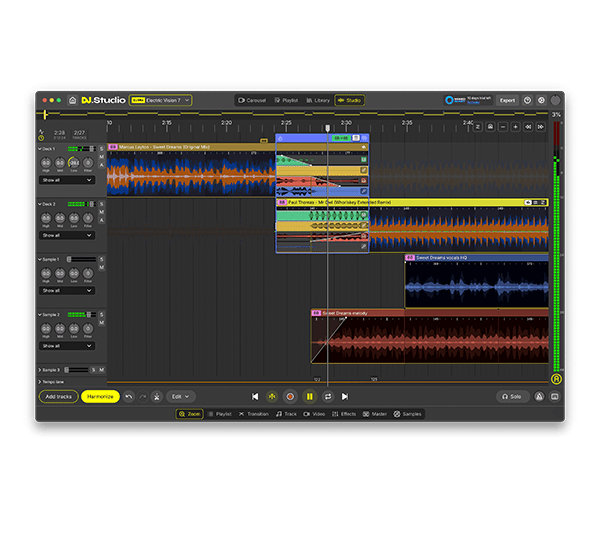This screenshot has width=600, height=543.
Task: Open the home screen icon
Action: coord(72,100)
